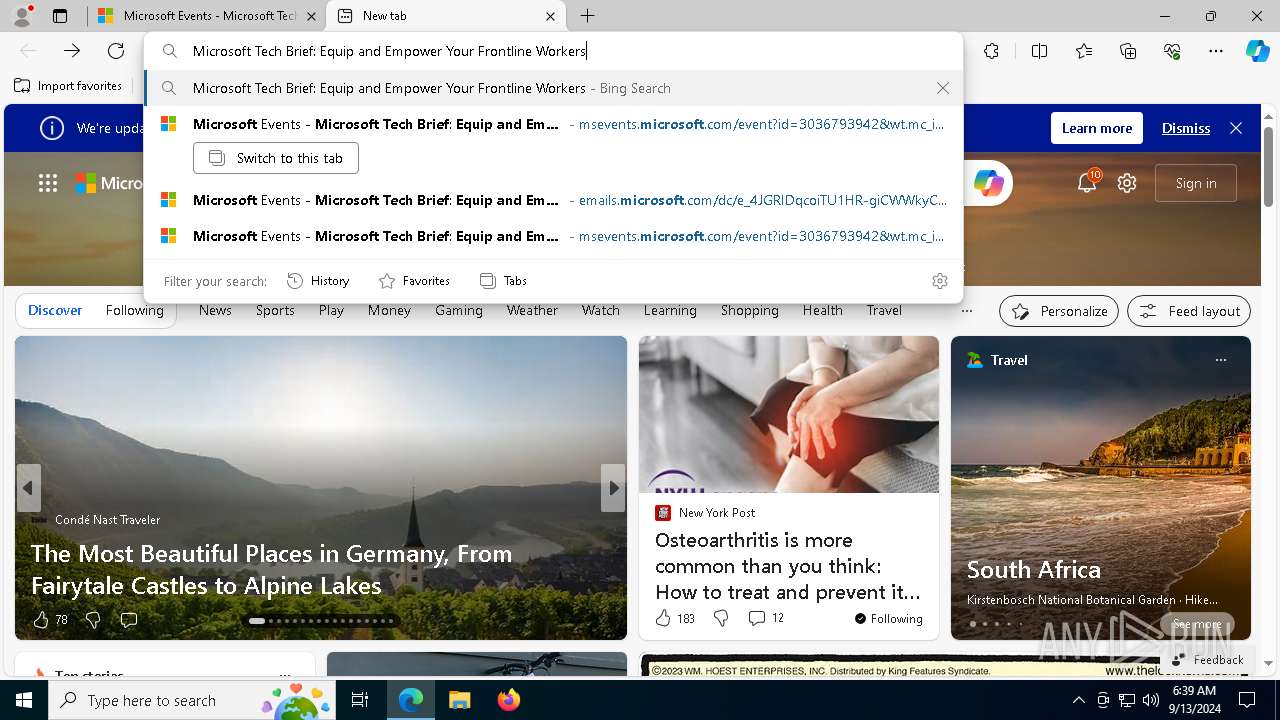1280x720 pixels.
Task: Open the Weather category
Action: [x=532, y=311]
